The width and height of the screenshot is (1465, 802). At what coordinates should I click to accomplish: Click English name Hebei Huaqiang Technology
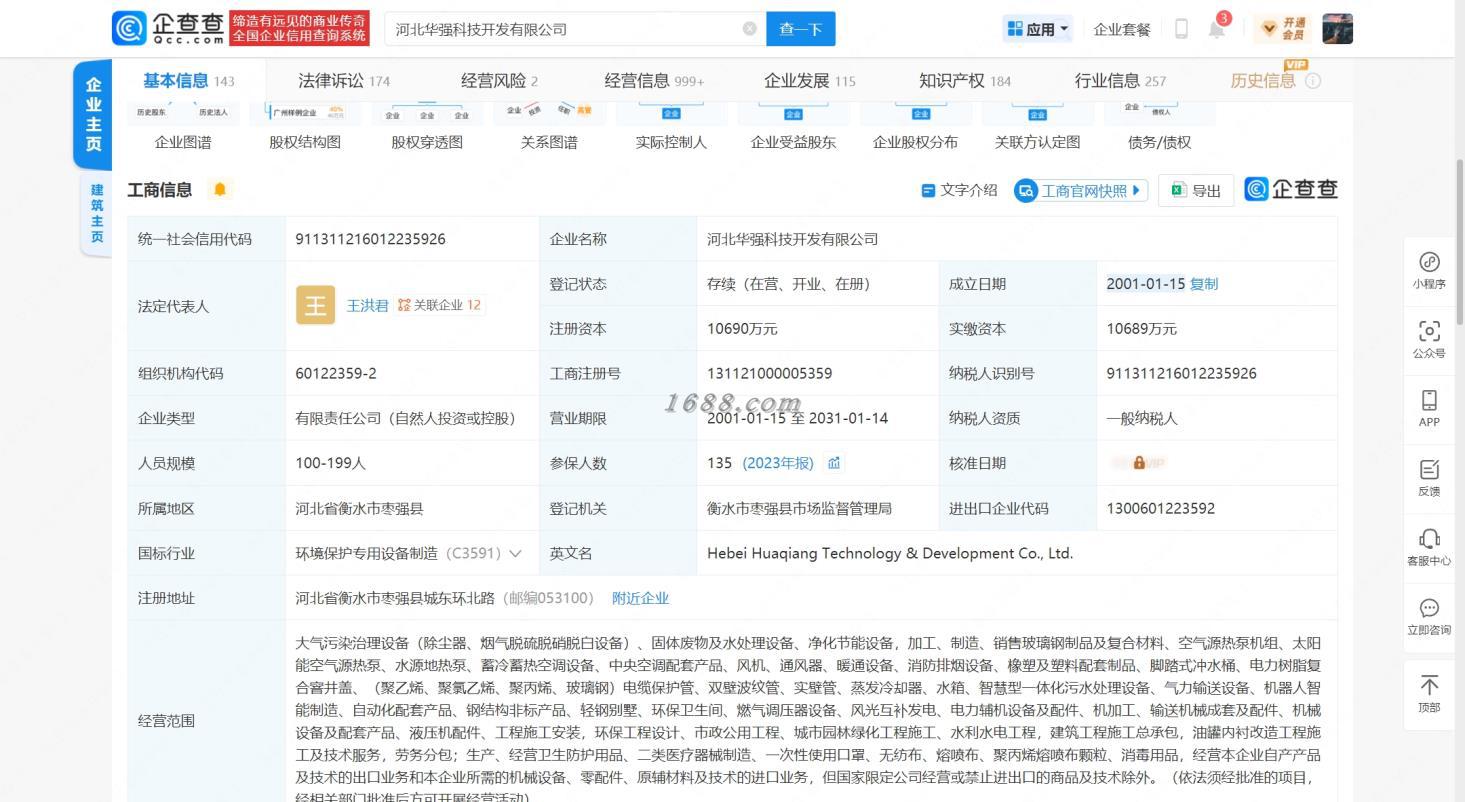889,553
